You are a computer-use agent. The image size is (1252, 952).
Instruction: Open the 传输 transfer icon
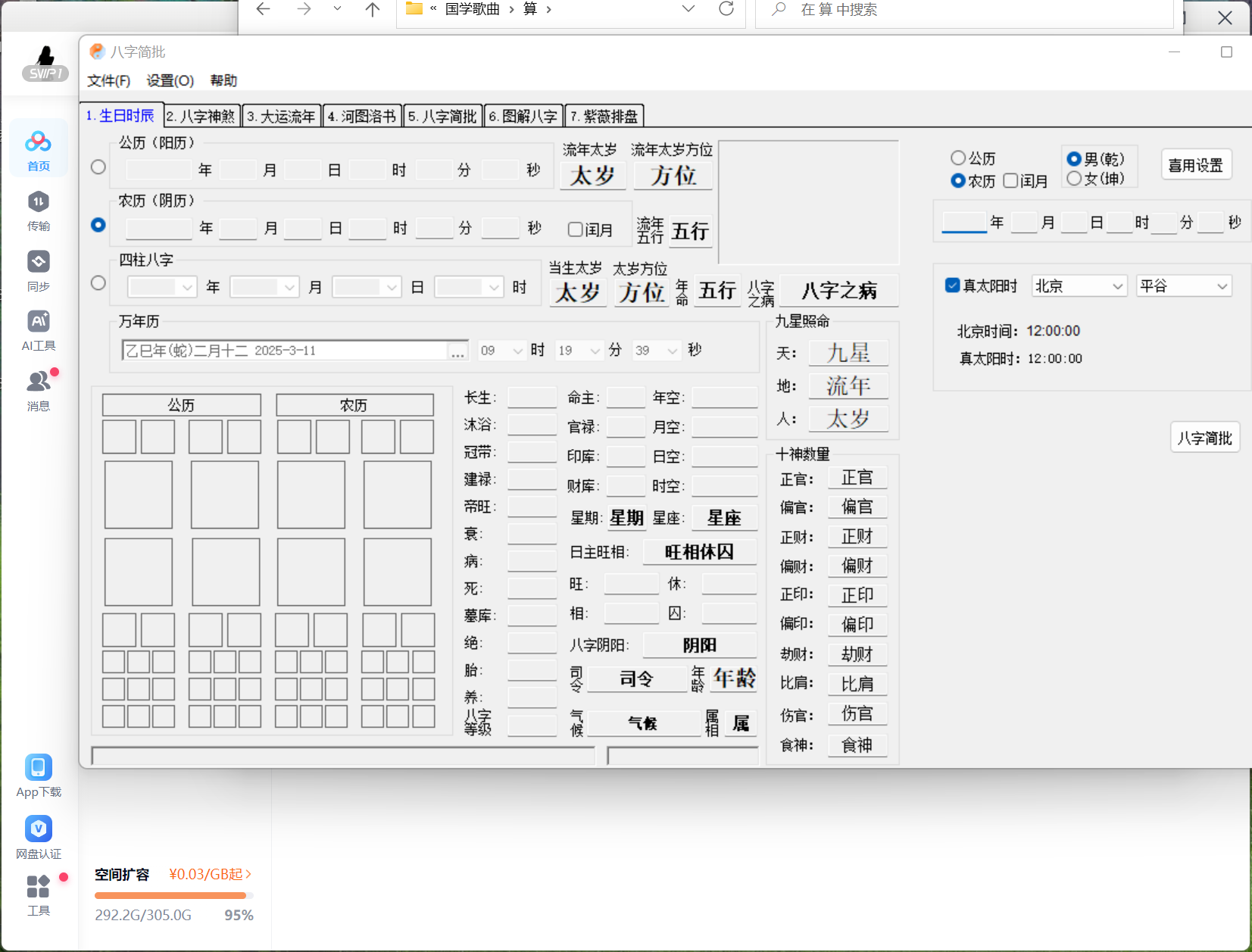coord(39,211)
